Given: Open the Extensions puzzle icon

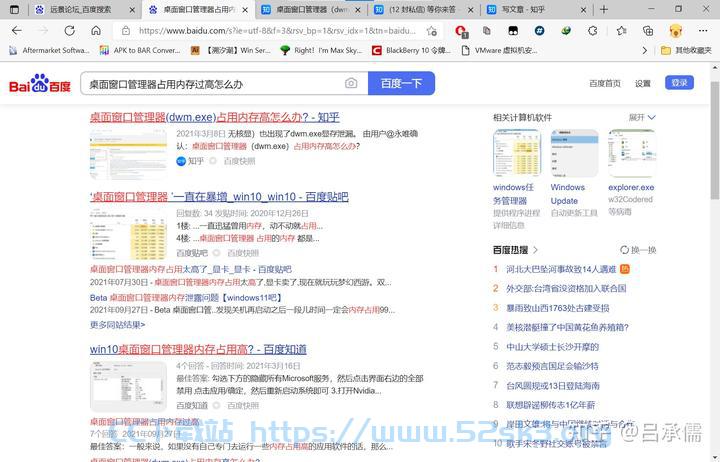Looking at the screenshot, I should (593, 31).
